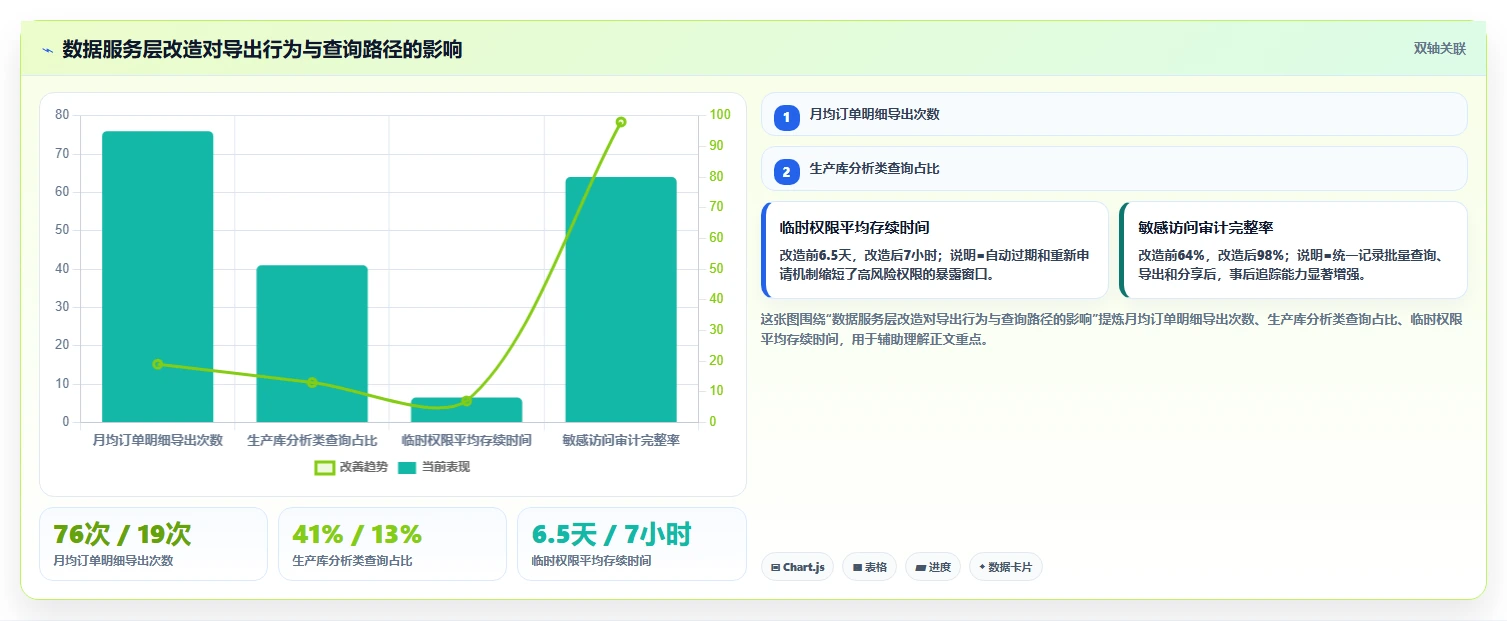Click the icon in the 进度 tag
The width and height of the screenshot is (1507, 621).
click(x=920, y=568)
